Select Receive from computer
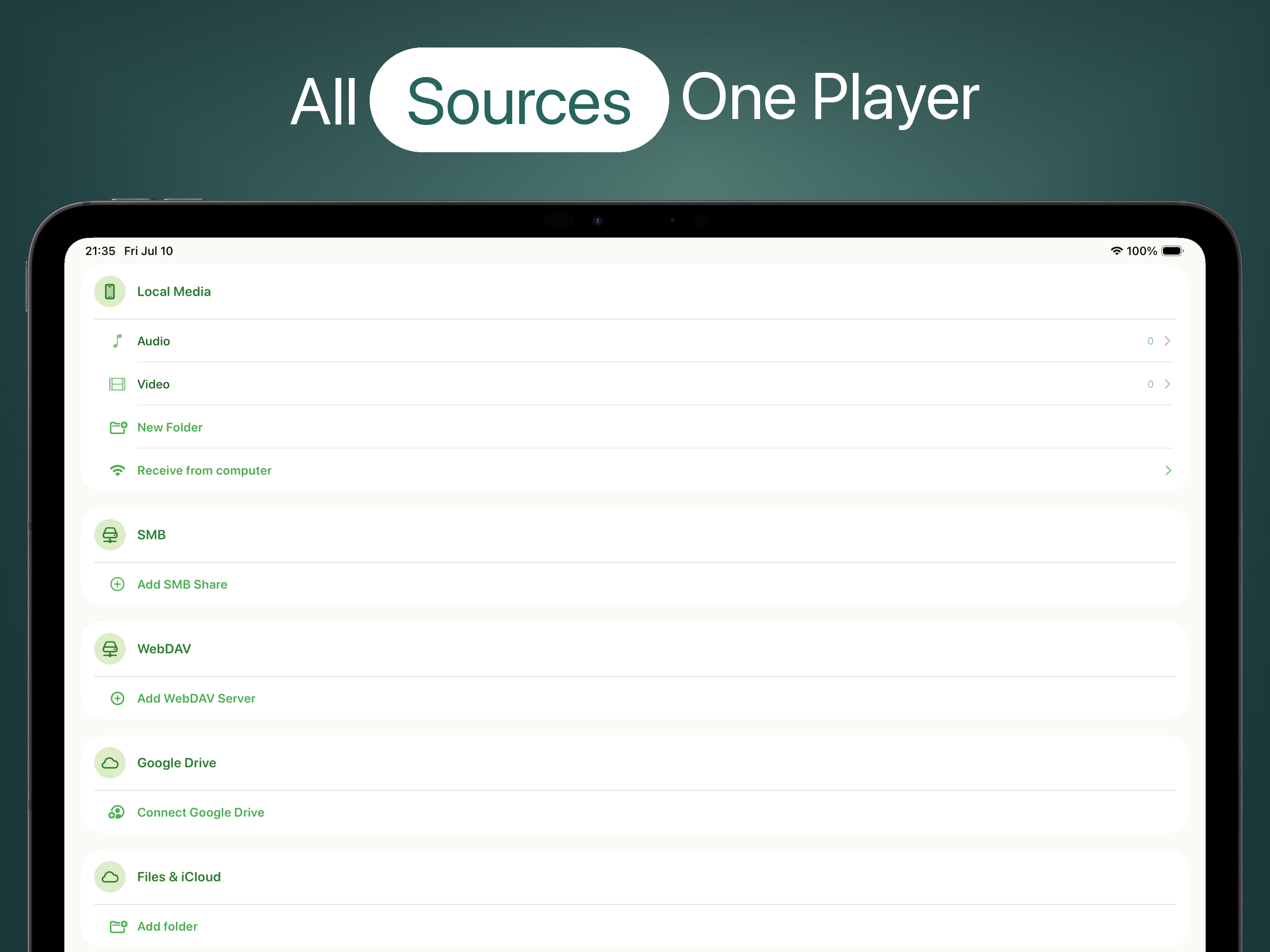 pos(634,470)
